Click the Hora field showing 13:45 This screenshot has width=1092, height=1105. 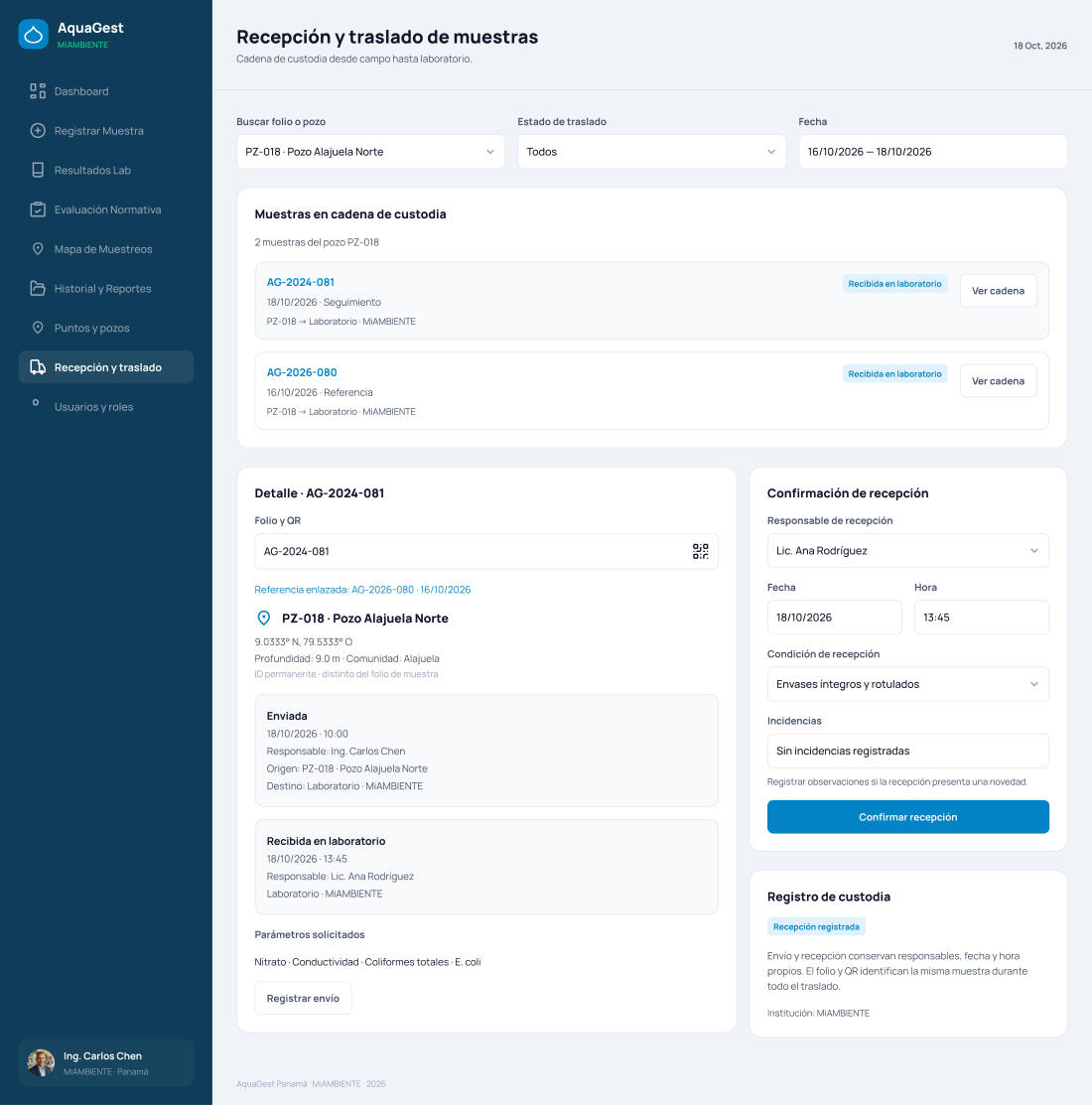tap(982, 618)
